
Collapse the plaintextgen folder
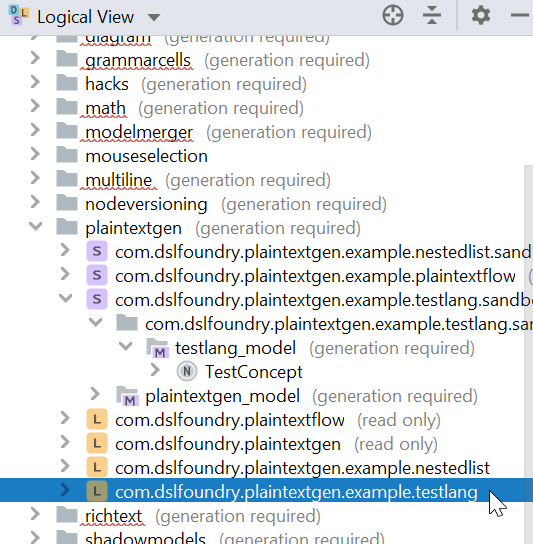tap(35, 227)
